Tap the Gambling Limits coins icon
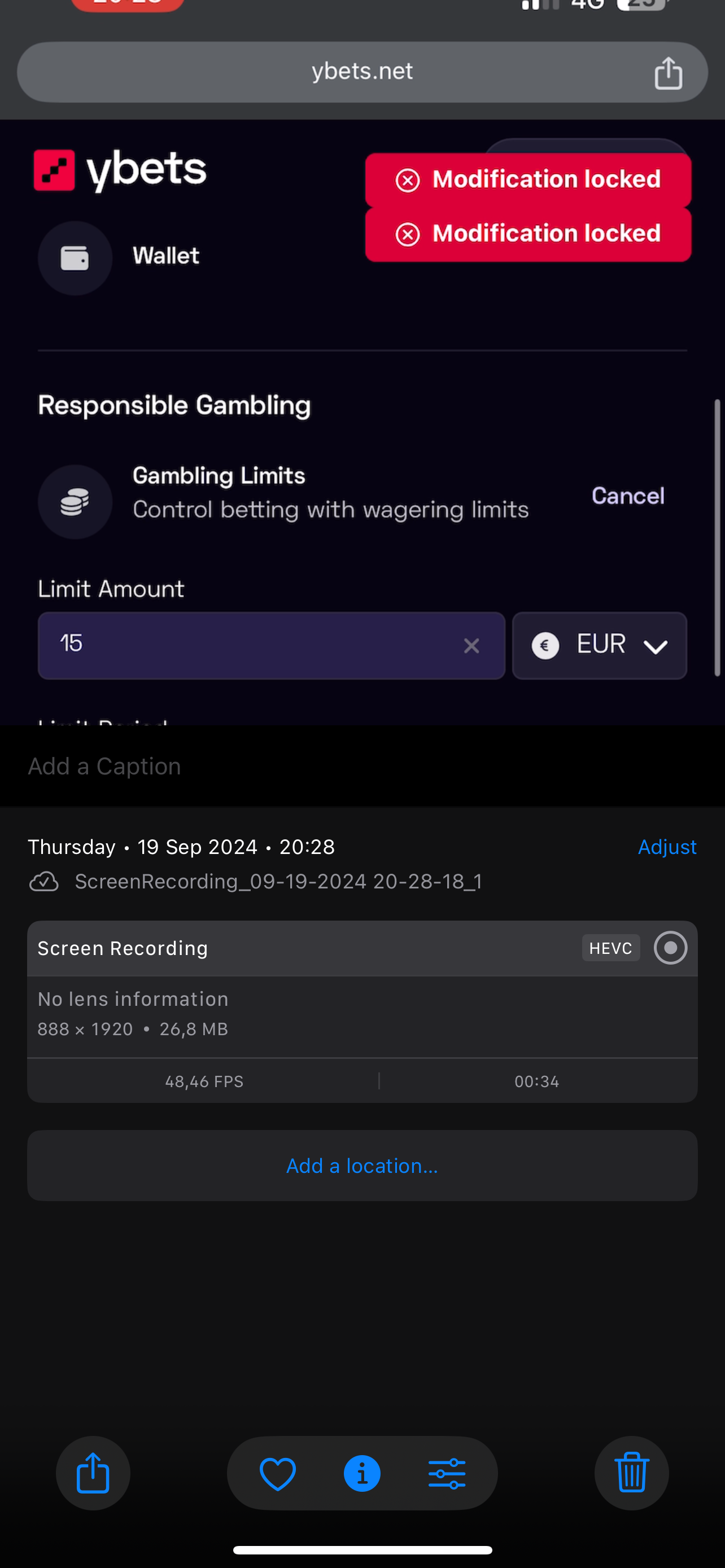Image resolution: width=725 pixels, height=1568 pixels. 75,502
